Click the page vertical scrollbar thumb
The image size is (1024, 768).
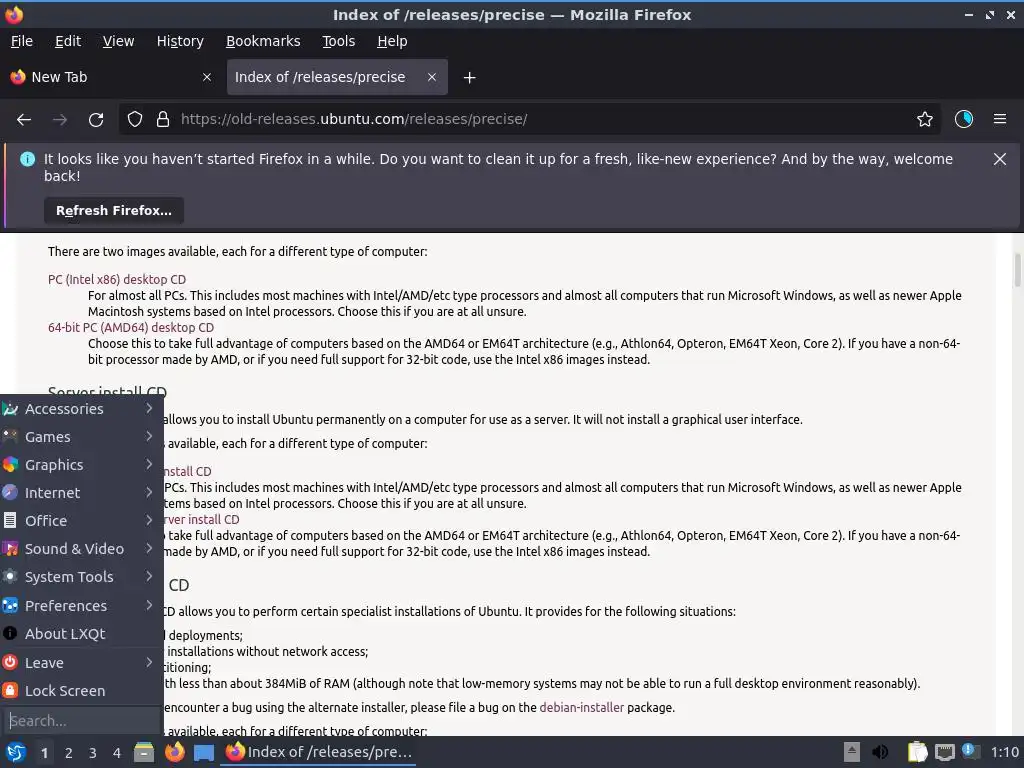1017,269
